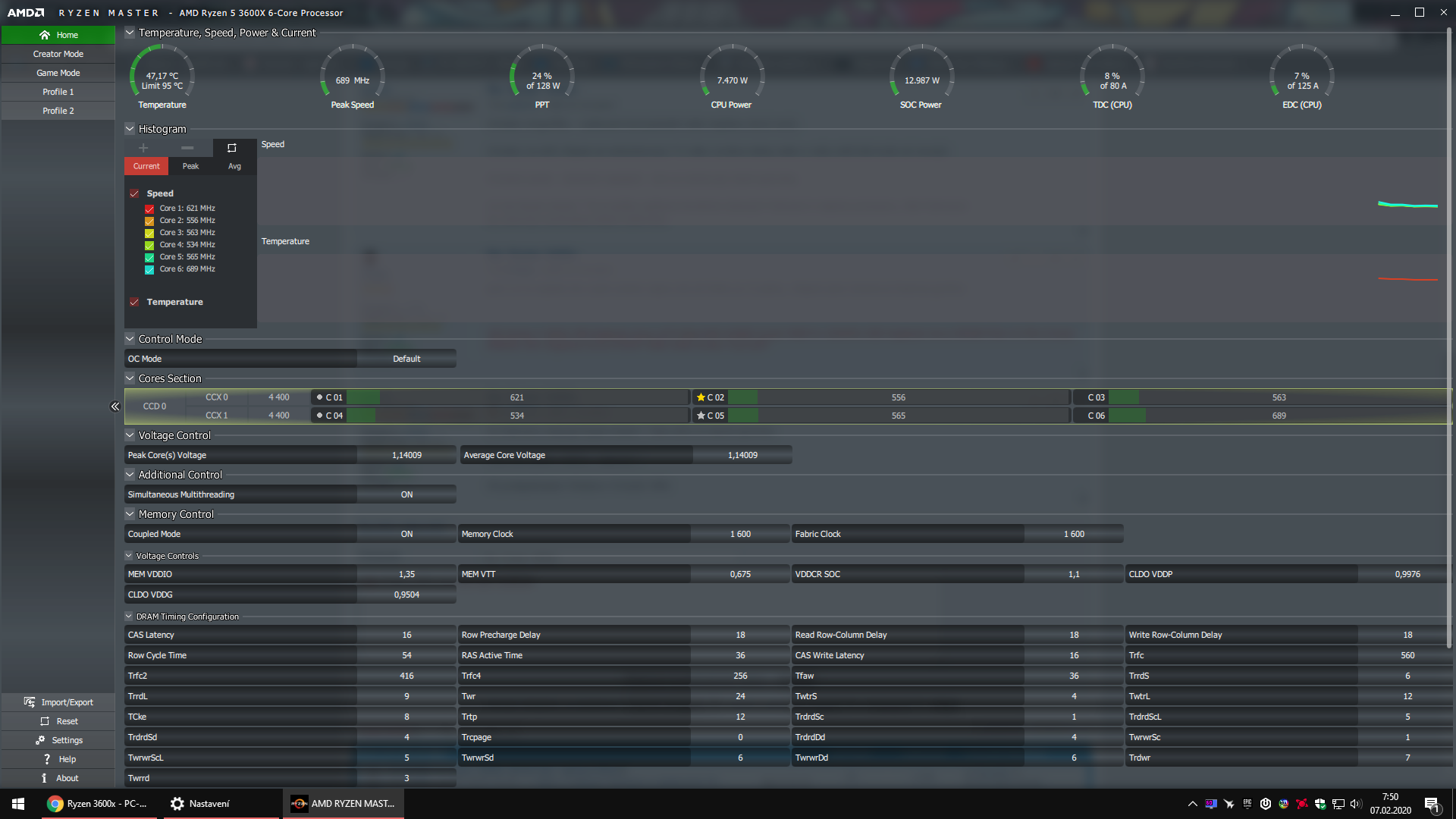Click the Core 6 cyan color swatch
The image size is (1456, 819).
tap(149, 269)
